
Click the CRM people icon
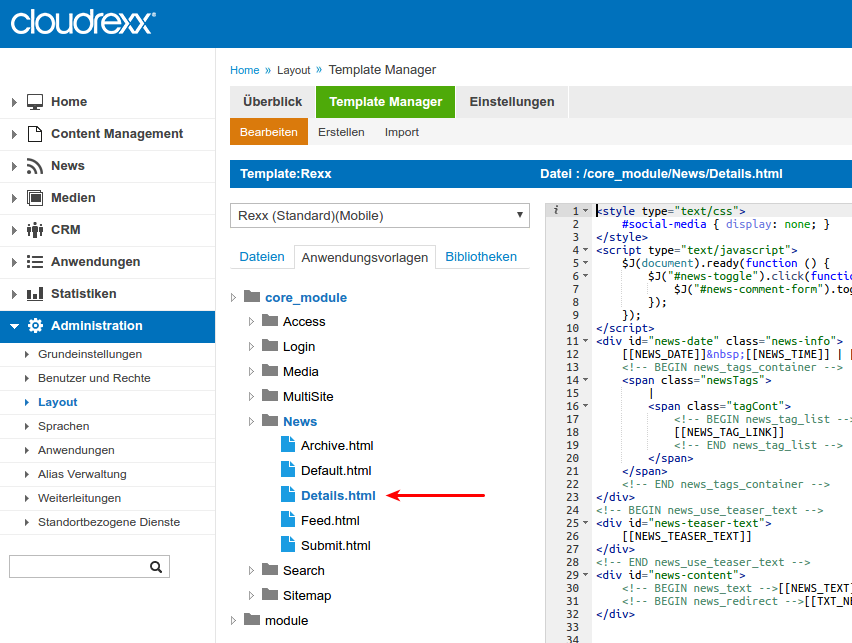point(35,230)
